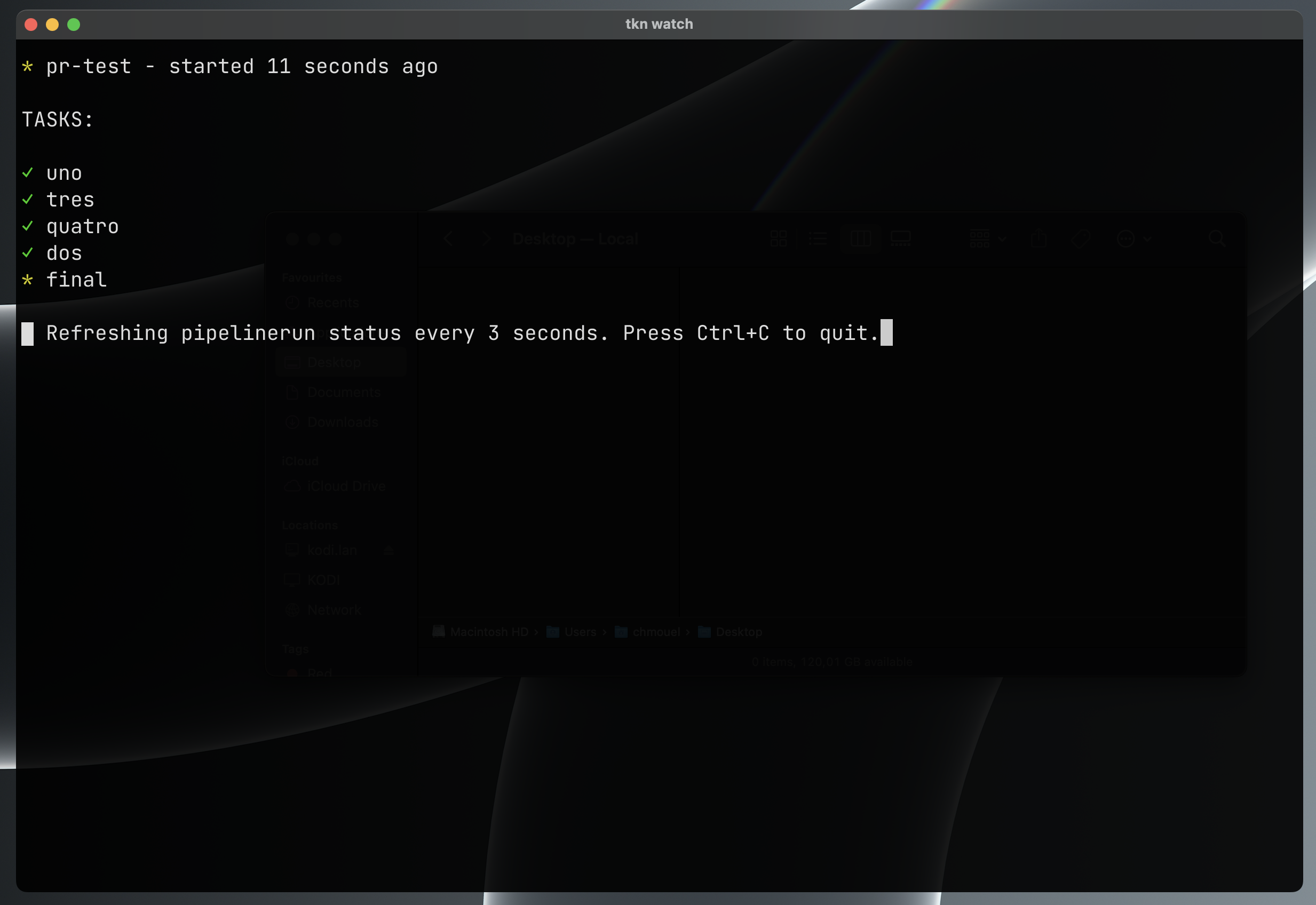Click the yellow asterisk before pr-test
This screenshot has height=905, width=1316.
pyautogui.click(x=27, y=67)
